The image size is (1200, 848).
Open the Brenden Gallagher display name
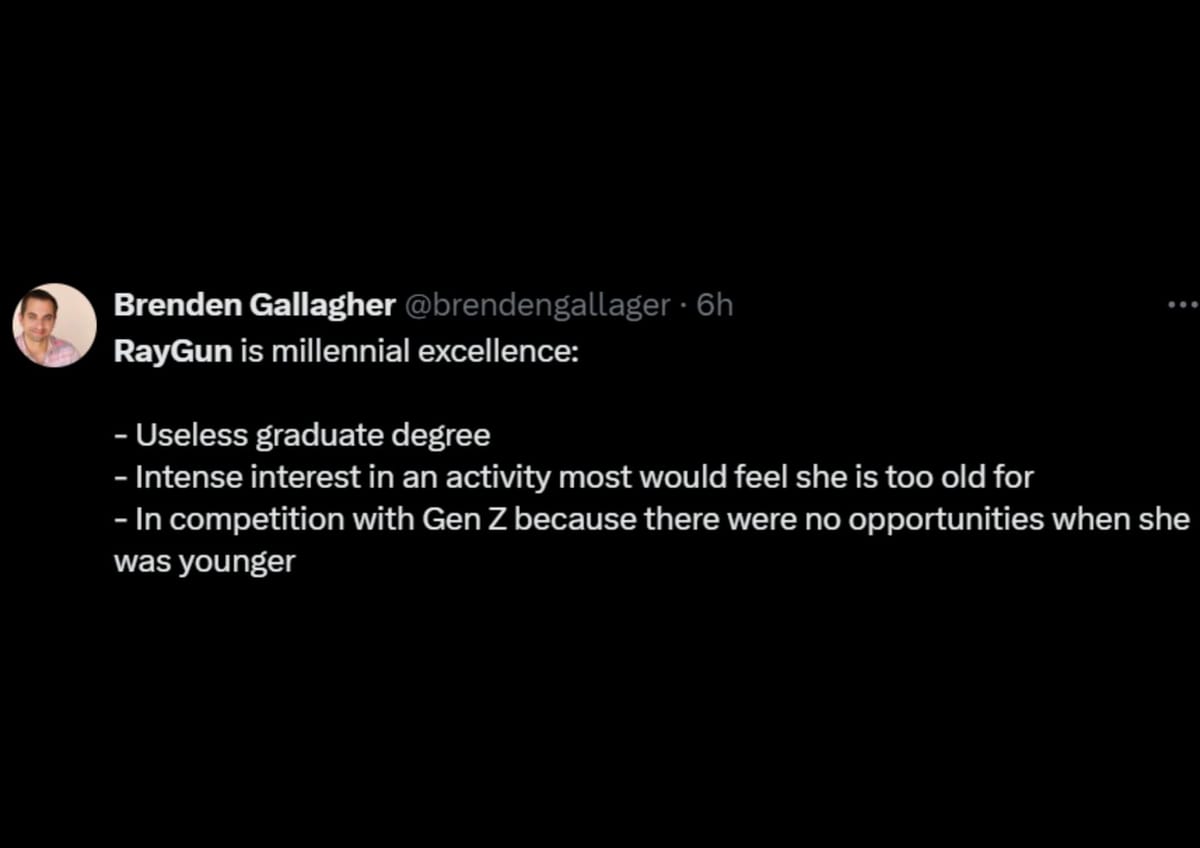pos(254,305)
